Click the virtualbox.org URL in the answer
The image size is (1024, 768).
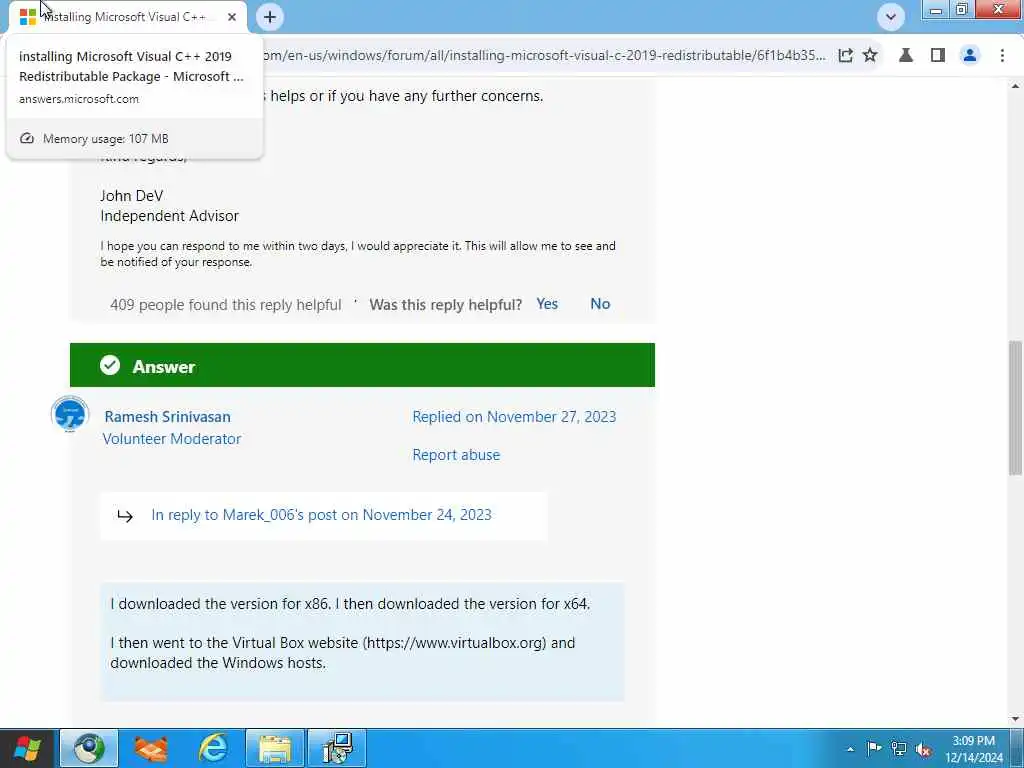(x=456, y=643)
